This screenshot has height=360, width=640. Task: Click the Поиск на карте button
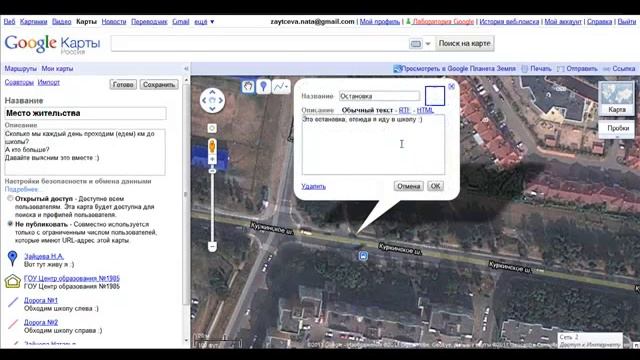[464, 43]
